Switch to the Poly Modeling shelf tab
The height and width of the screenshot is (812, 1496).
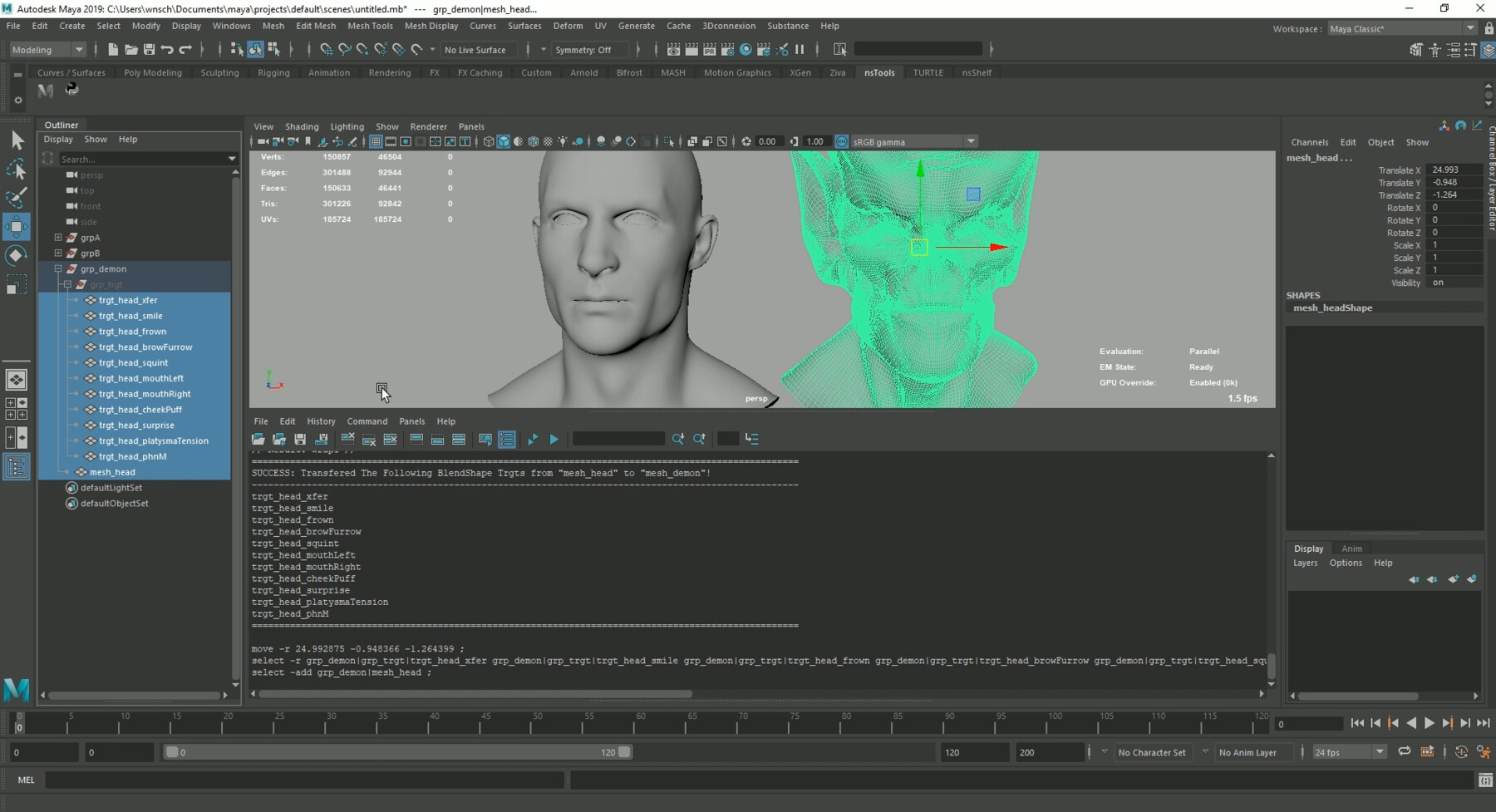pyautogui.click(x=153, y=72)
